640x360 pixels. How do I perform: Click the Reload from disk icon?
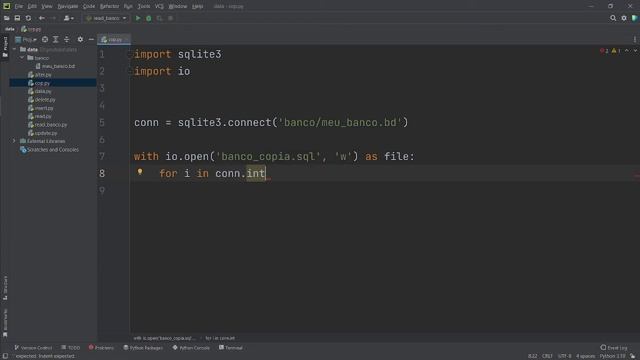coord(28,18)
